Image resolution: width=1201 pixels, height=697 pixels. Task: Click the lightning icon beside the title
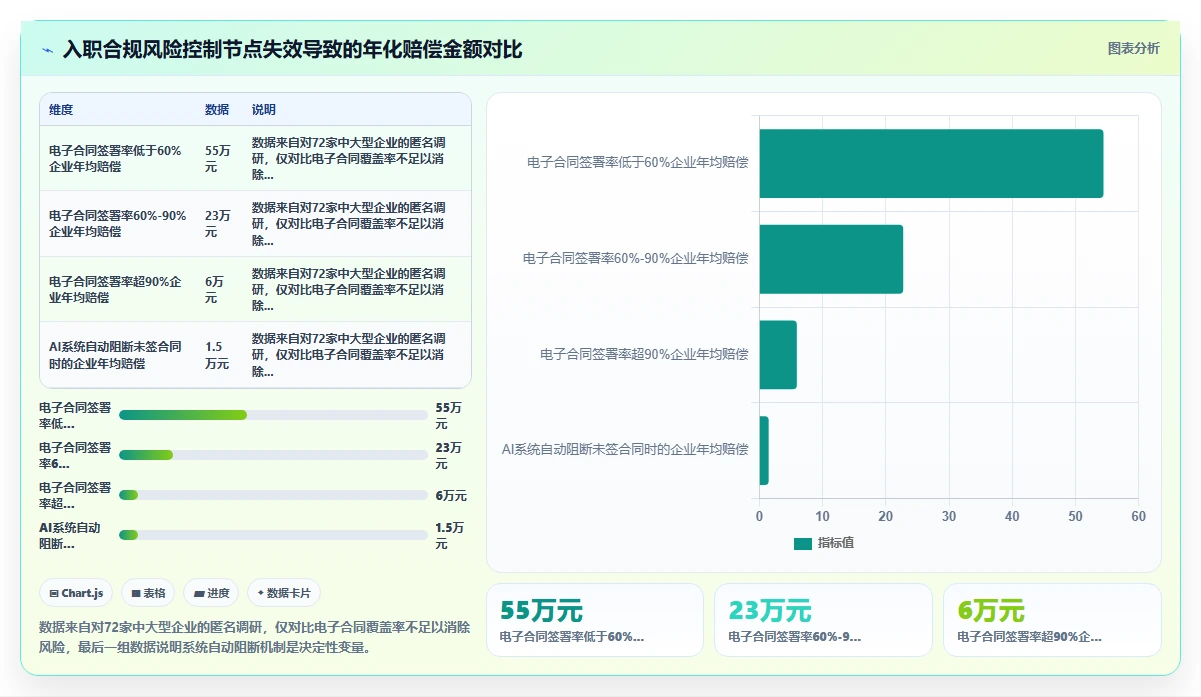(x=48, y=50)
